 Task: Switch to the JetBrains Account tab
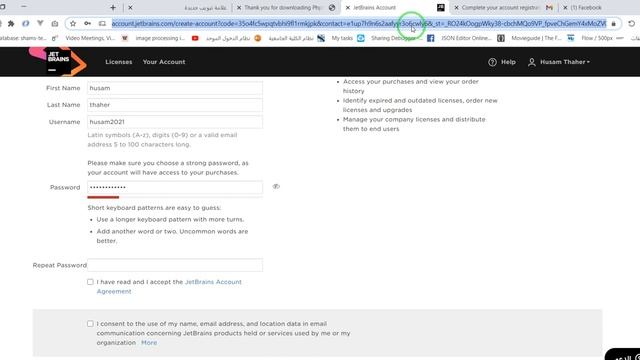pos(394,7)
